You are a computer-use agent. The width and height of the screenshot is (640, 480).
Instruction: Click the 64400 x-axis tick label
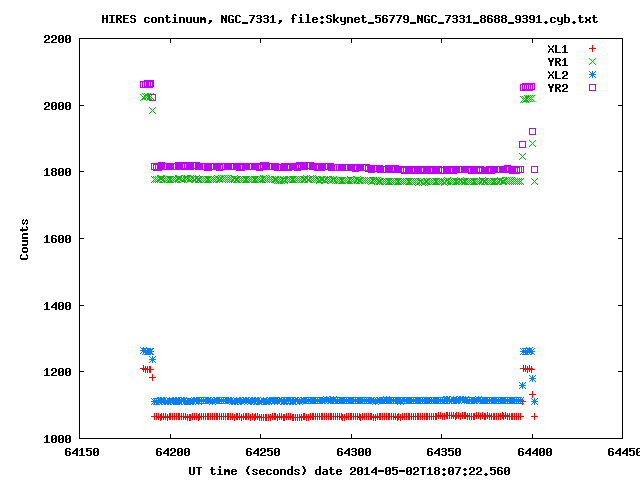click(534, 452)
